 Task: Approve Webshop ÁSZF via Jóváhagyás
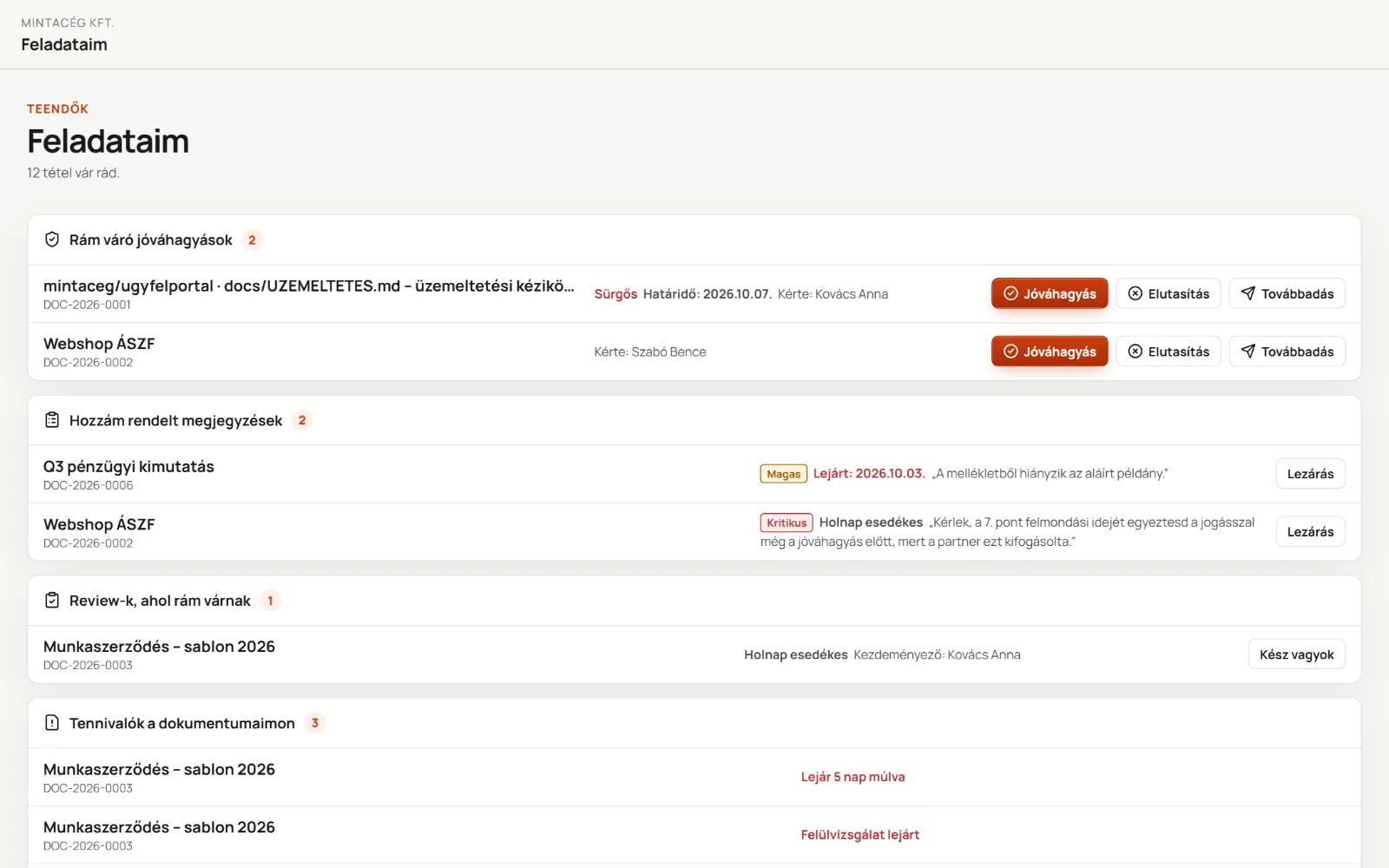click(1050, 352)
